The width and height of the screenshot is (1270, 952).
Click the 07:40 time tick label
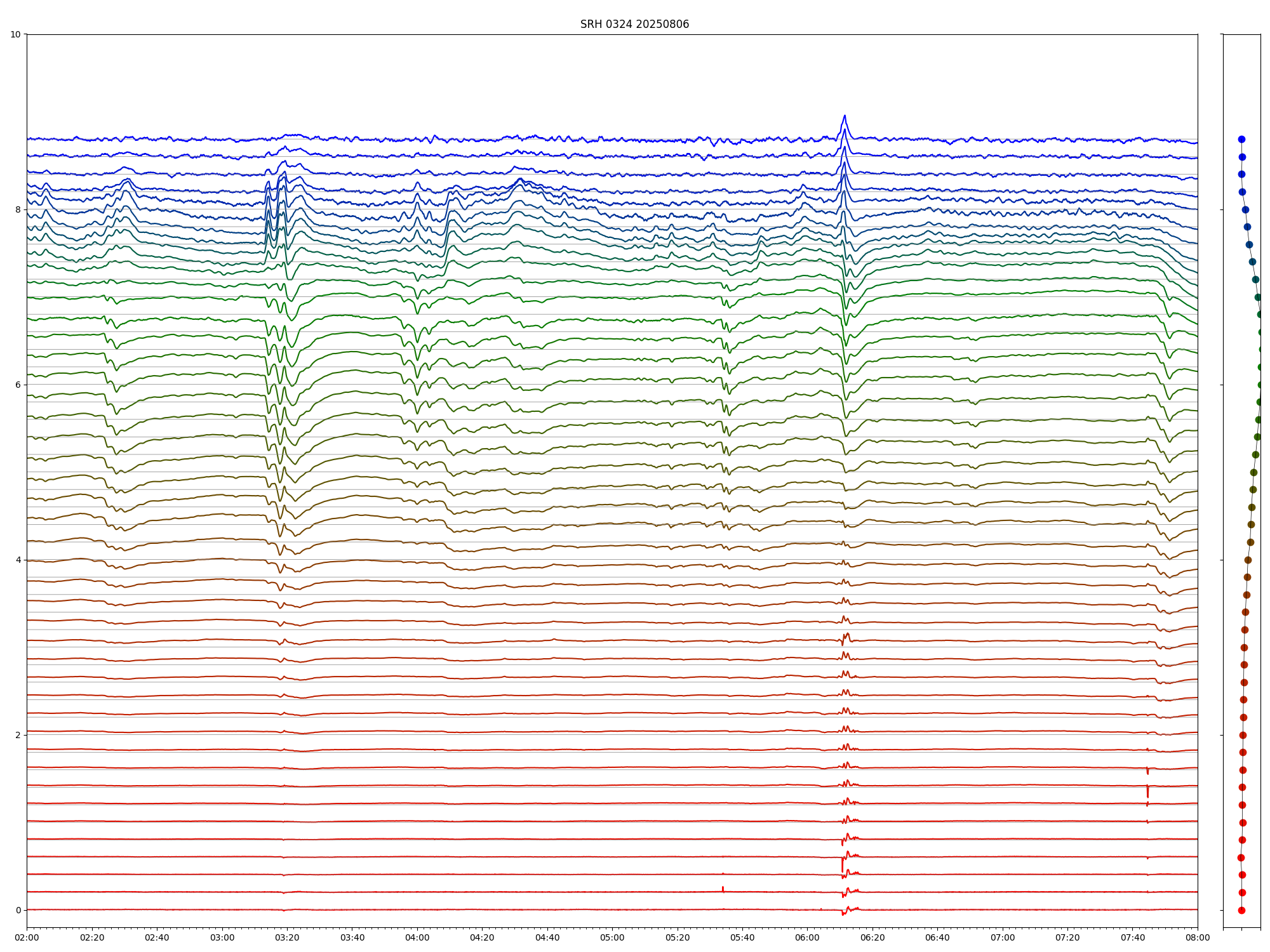point(1133,937)
